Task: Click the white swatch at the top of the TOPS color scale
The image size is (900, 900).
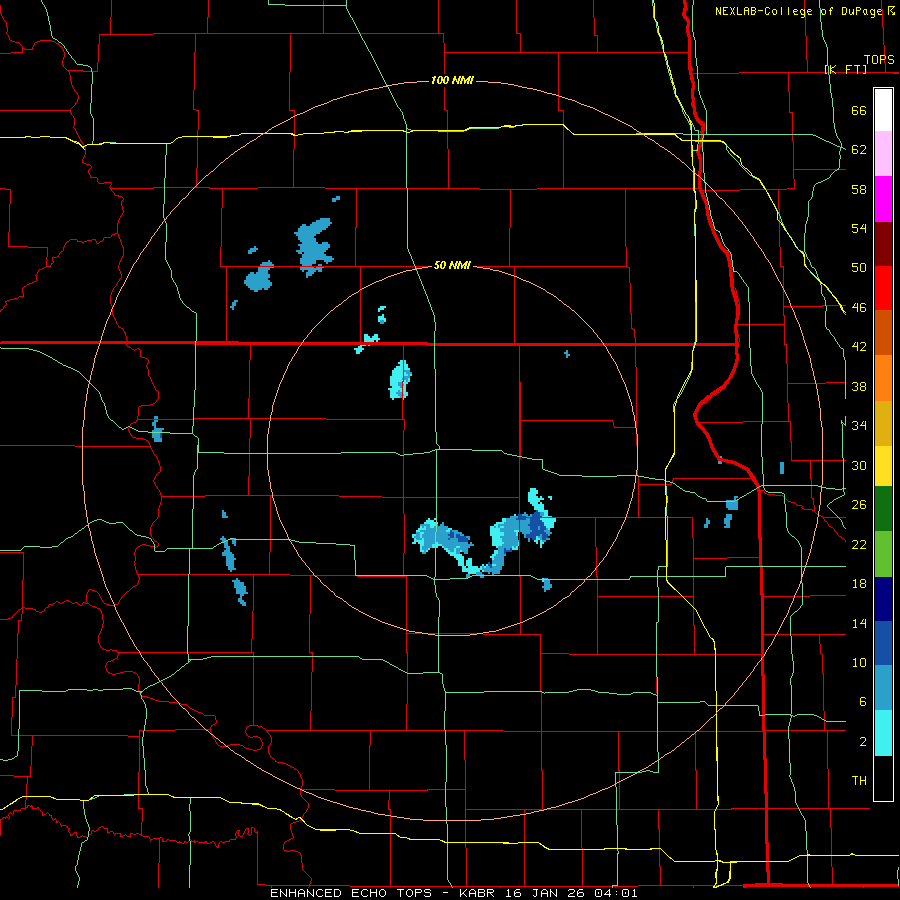Action: (x=883, y=110)
